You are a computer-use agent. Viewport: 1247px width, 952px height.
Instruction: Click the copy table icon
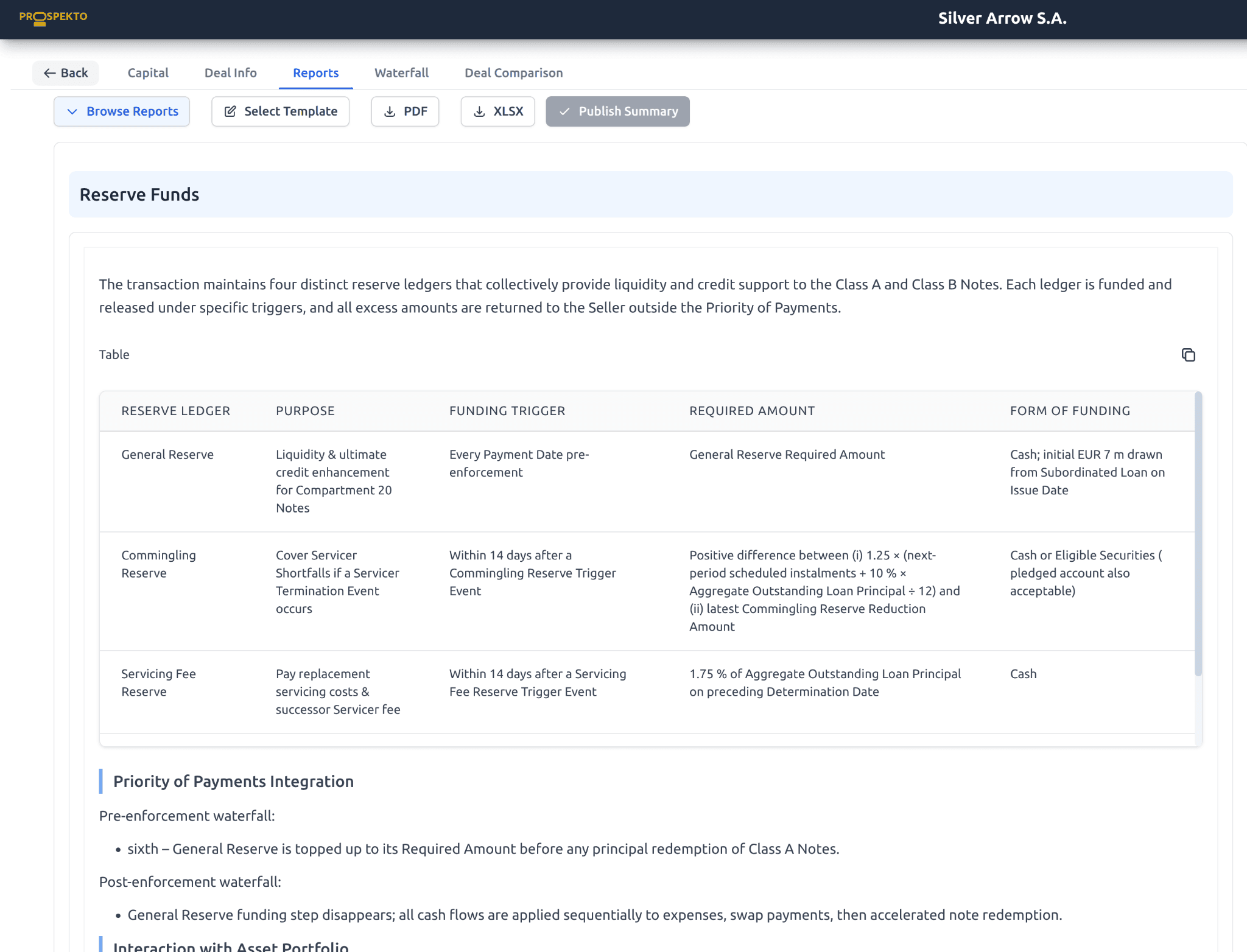(1188, 355)
